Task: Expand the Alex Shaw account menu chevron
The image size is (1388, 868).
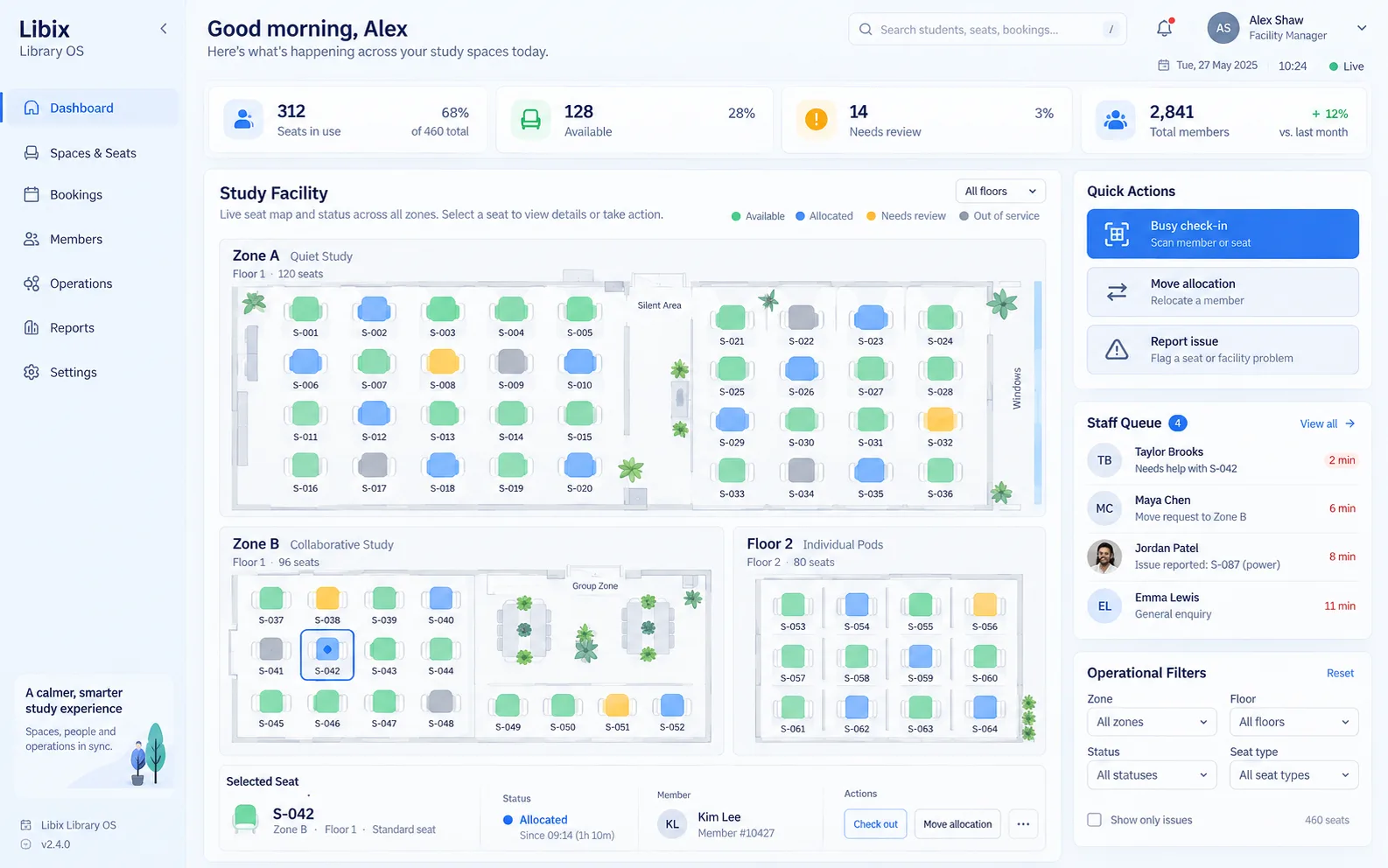Action: pyautogui.click(x=1362, y=28)
